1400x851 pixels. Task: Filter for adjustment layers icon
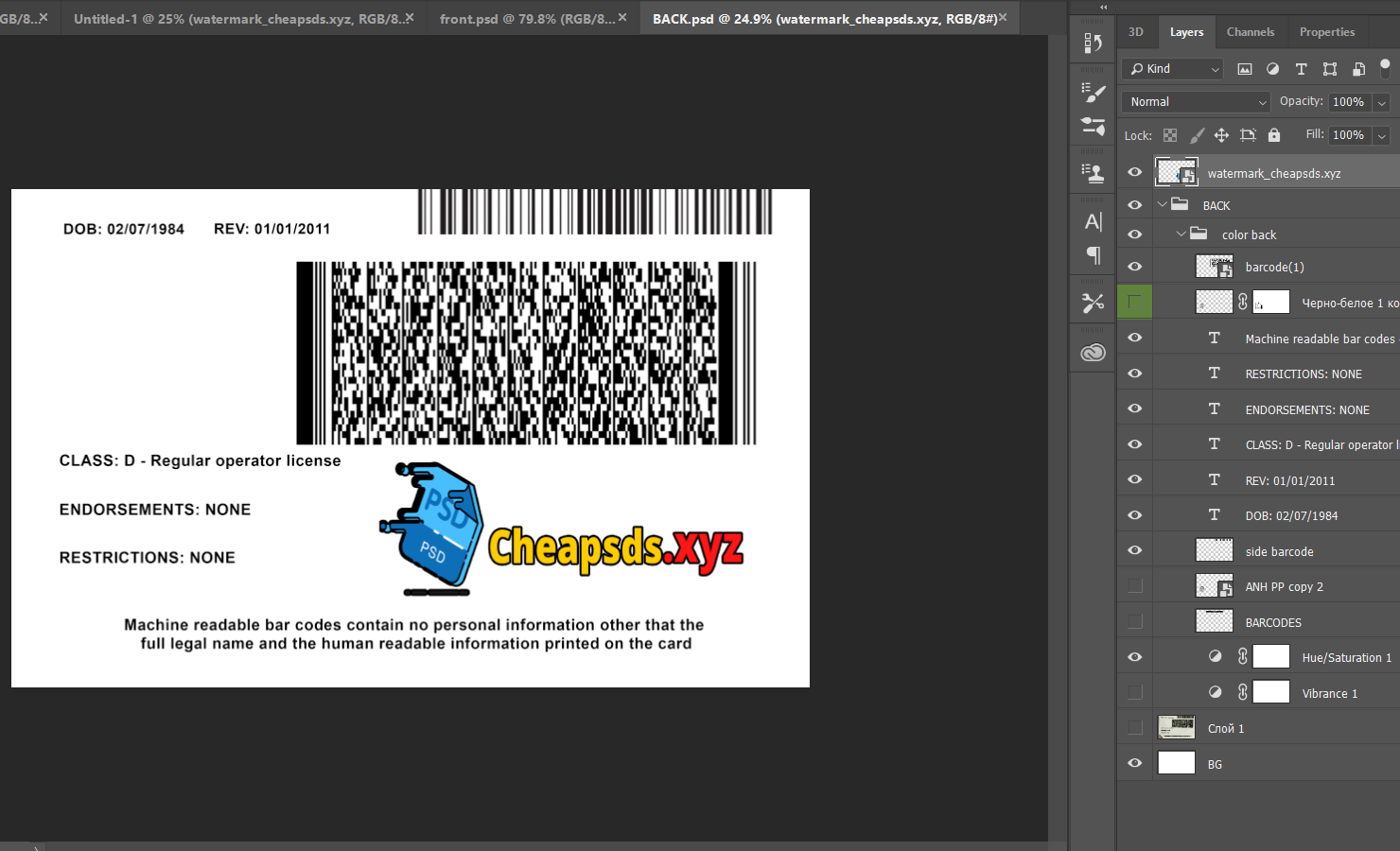(1272, 69)
